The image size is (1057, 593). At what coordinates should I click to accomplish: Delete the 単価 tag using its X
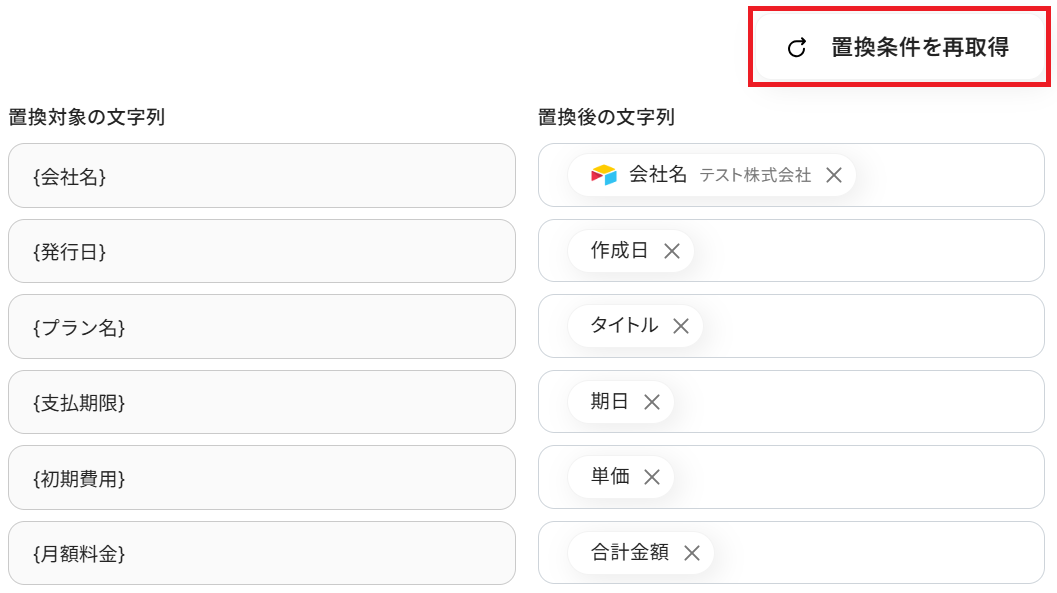[x=652, y=477]
